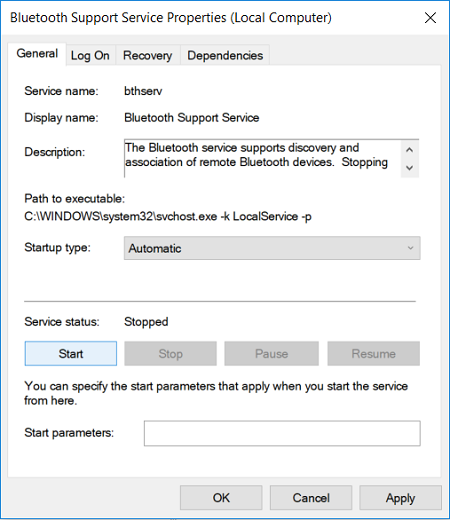The width and height of the screenshot is (450, 520).
Task: Open the Recovery tab
Action: (148, 55)
